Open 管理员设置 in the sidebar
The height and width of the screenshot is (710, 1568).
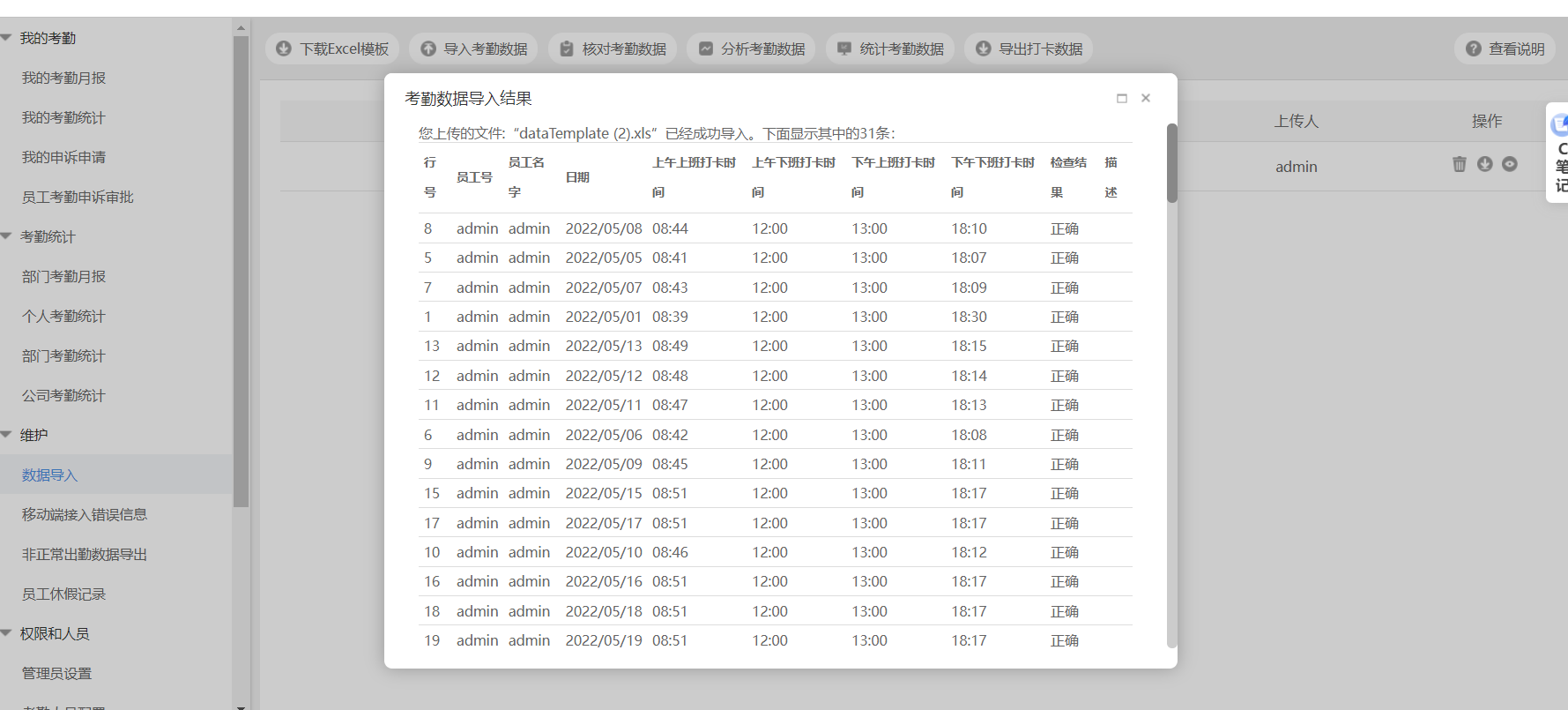(x=56, y=673)
